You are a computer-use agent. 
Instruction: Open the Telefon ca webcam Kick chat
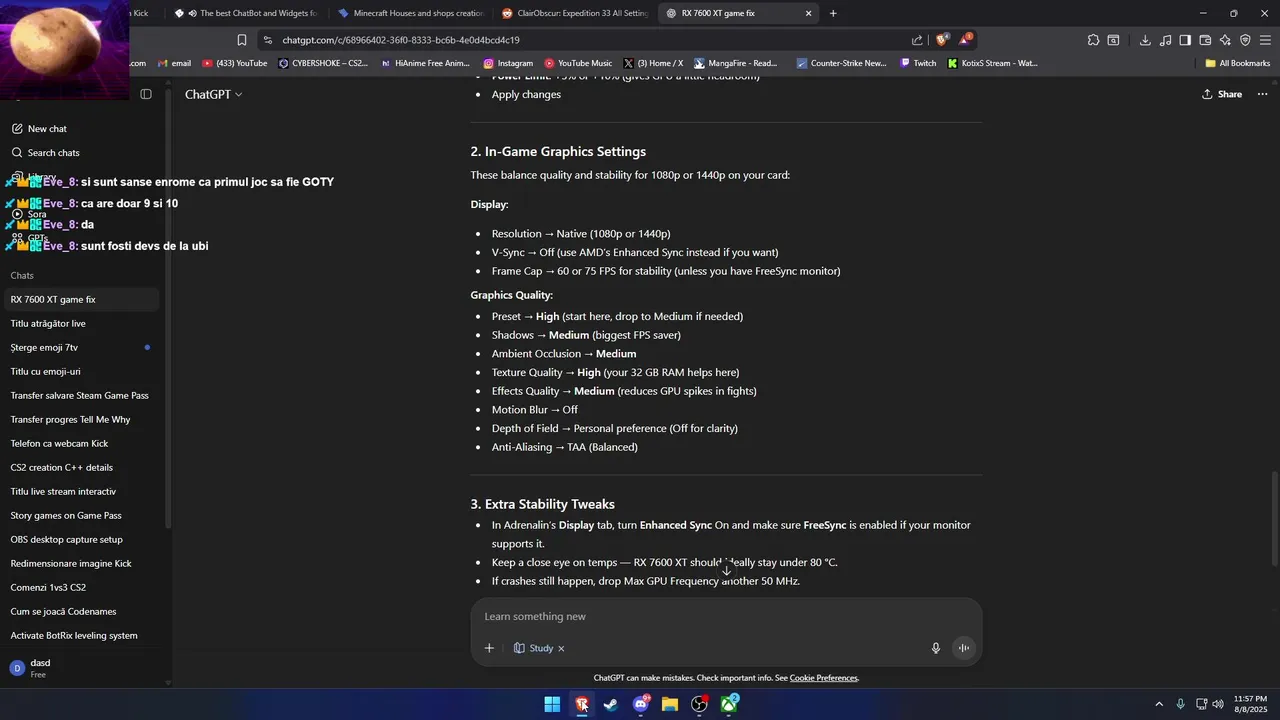(x=82, y=444)
